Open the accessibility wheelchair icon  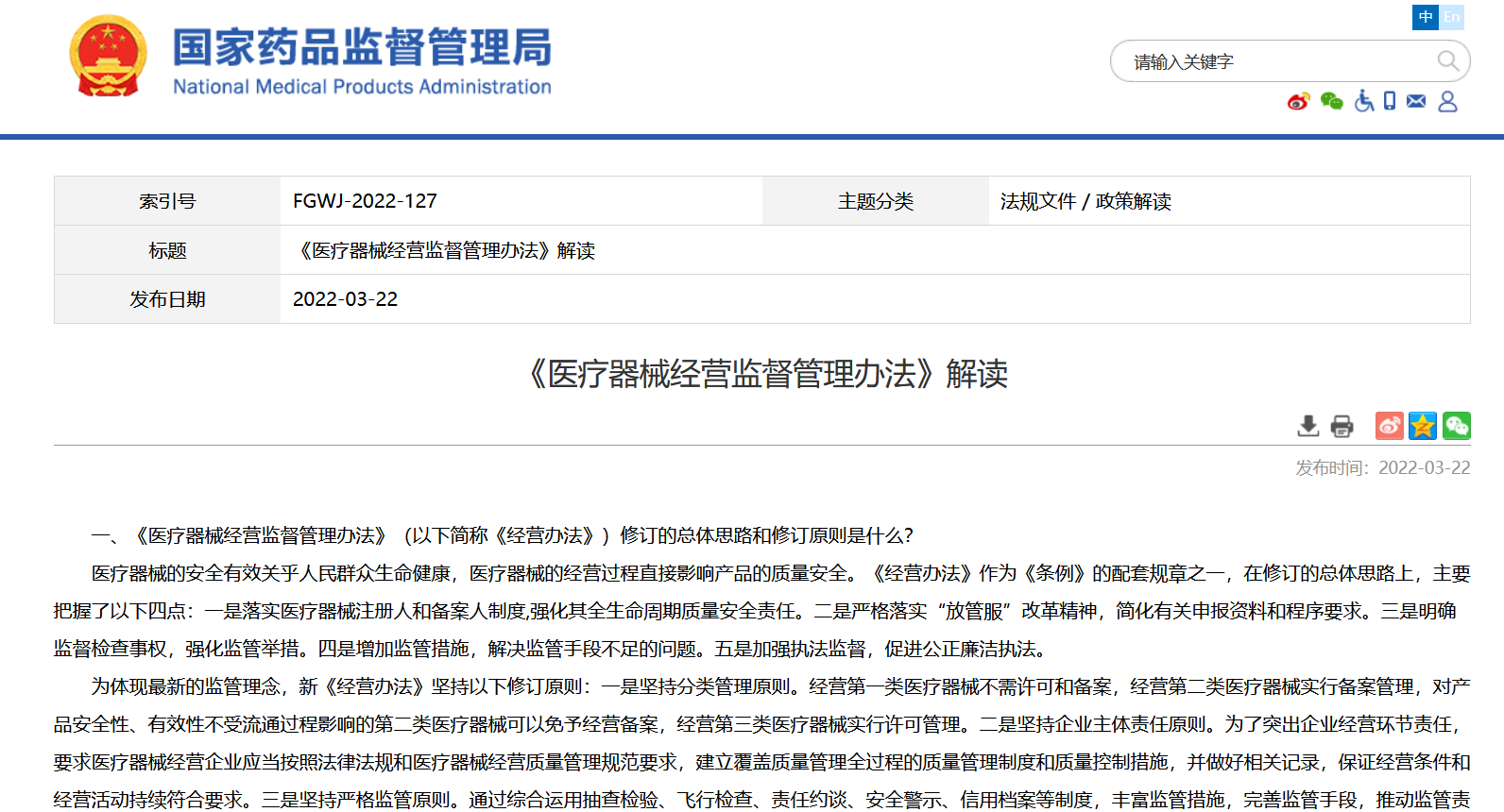[x=1364, y=101]
